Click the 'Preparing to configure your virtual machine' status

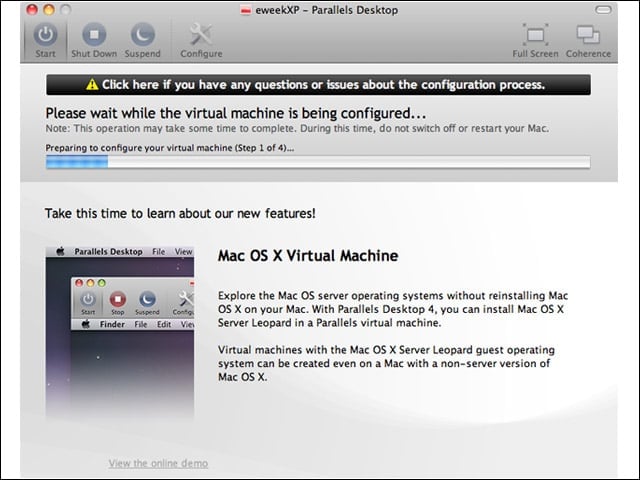click(x=170, y=148)
